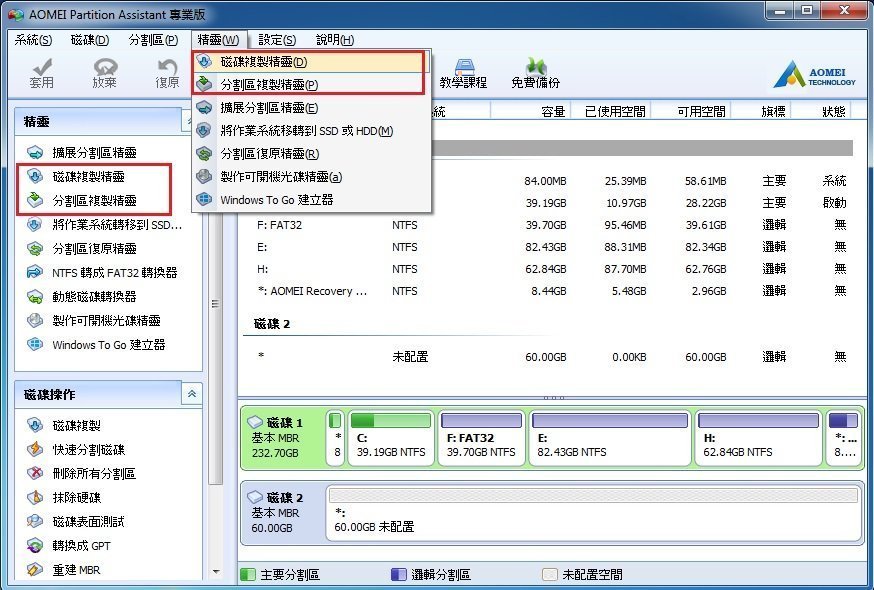Click the 動態磁碟轉換器 icon
874x590 pixels.
pos(35,296)
